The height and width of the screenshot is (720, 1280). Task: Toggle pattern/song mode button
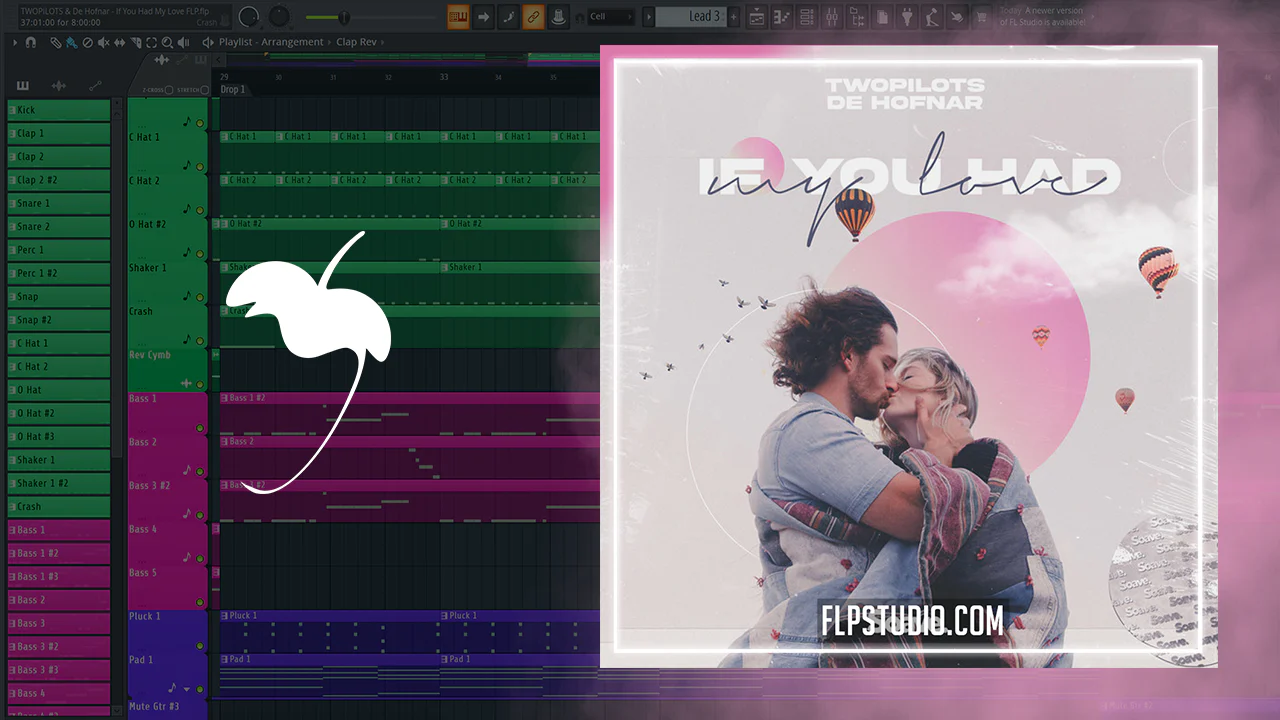(x=459, y=17)
